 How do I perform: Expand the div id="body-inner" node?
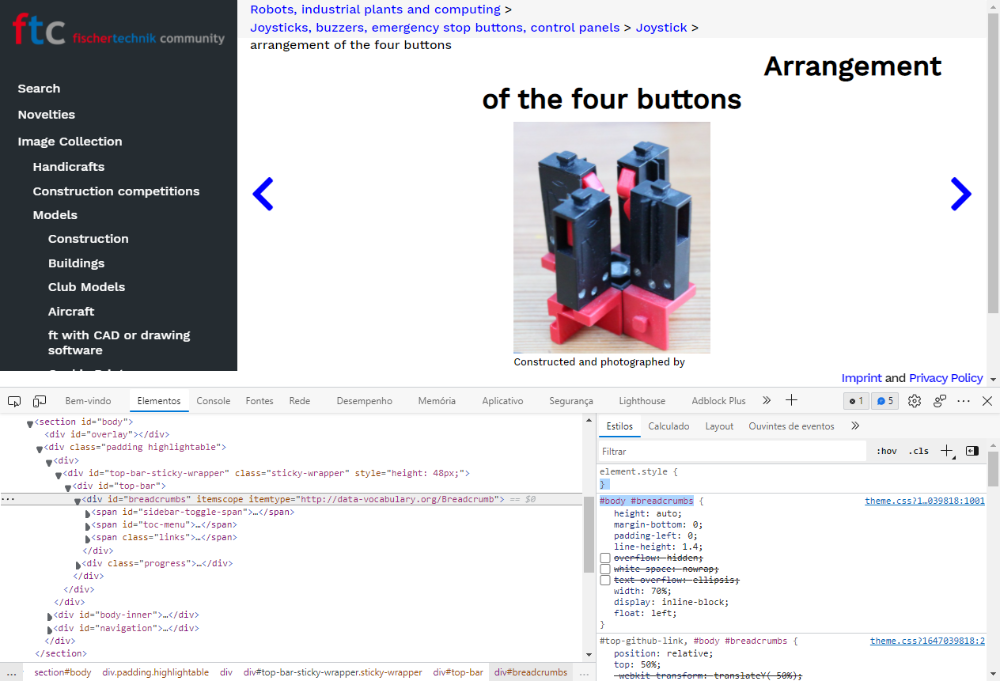pos(49,617)
